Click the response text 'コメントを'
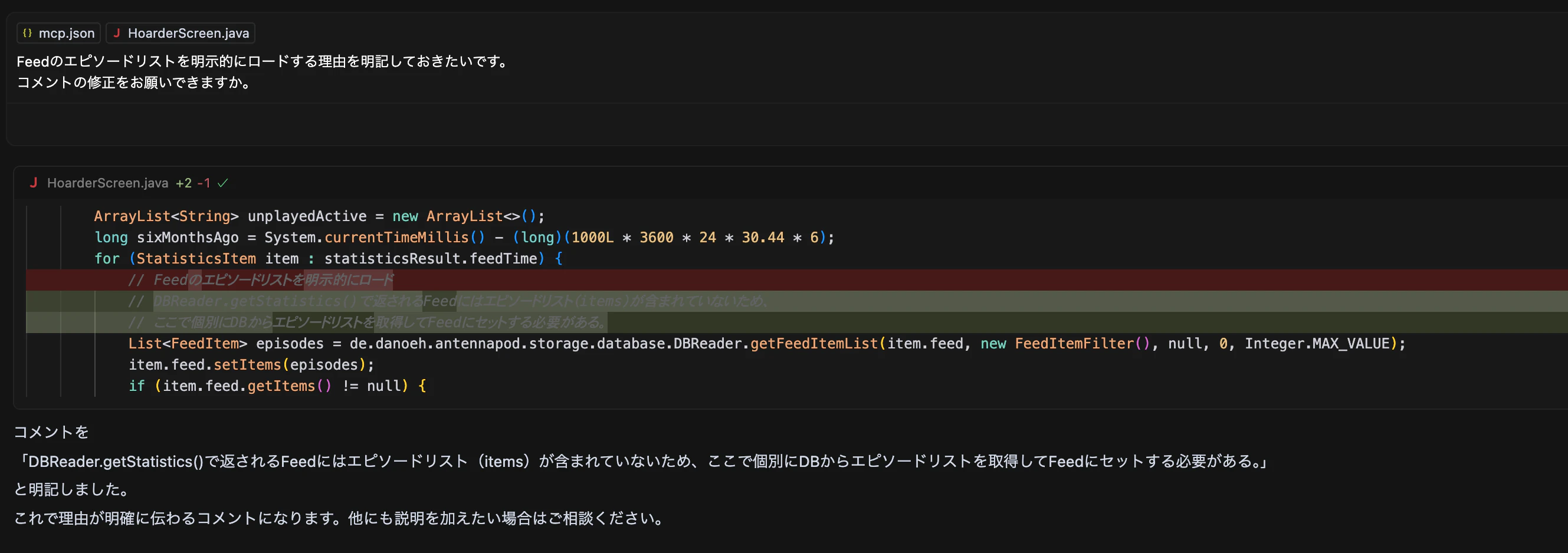 point(51,432)
